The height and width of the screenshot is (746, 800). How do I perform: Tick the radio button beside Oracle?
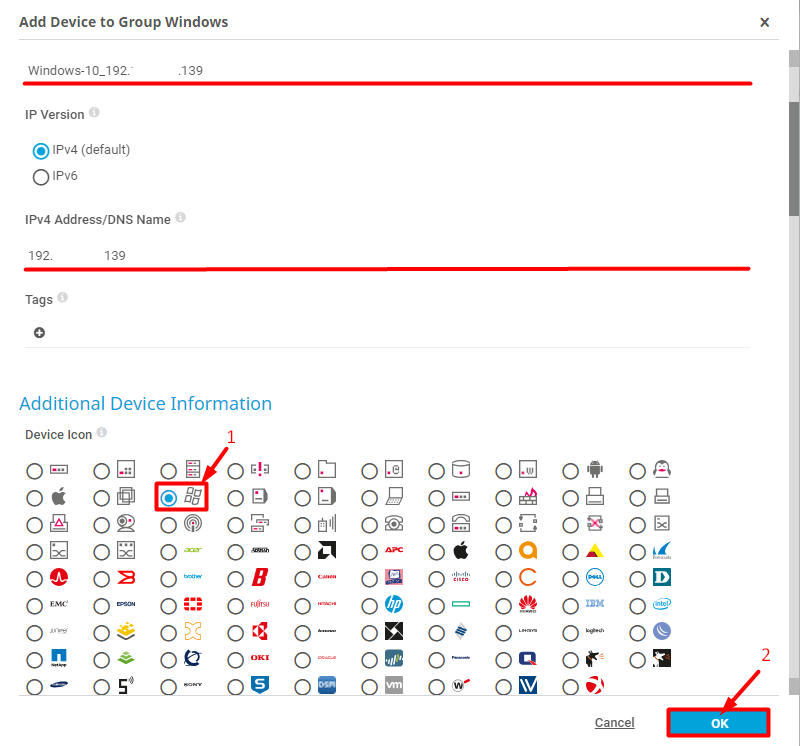pos(303,660)
